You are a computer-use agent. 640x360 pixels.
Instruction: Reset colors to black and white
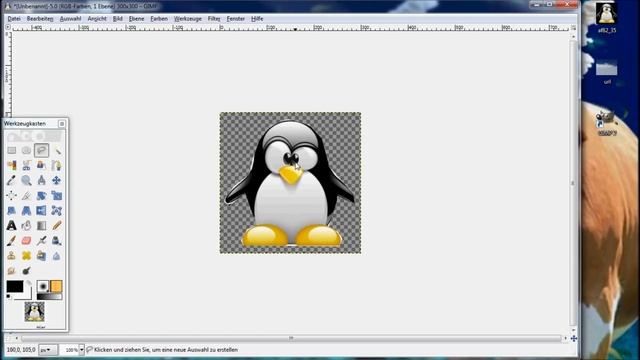8,297
